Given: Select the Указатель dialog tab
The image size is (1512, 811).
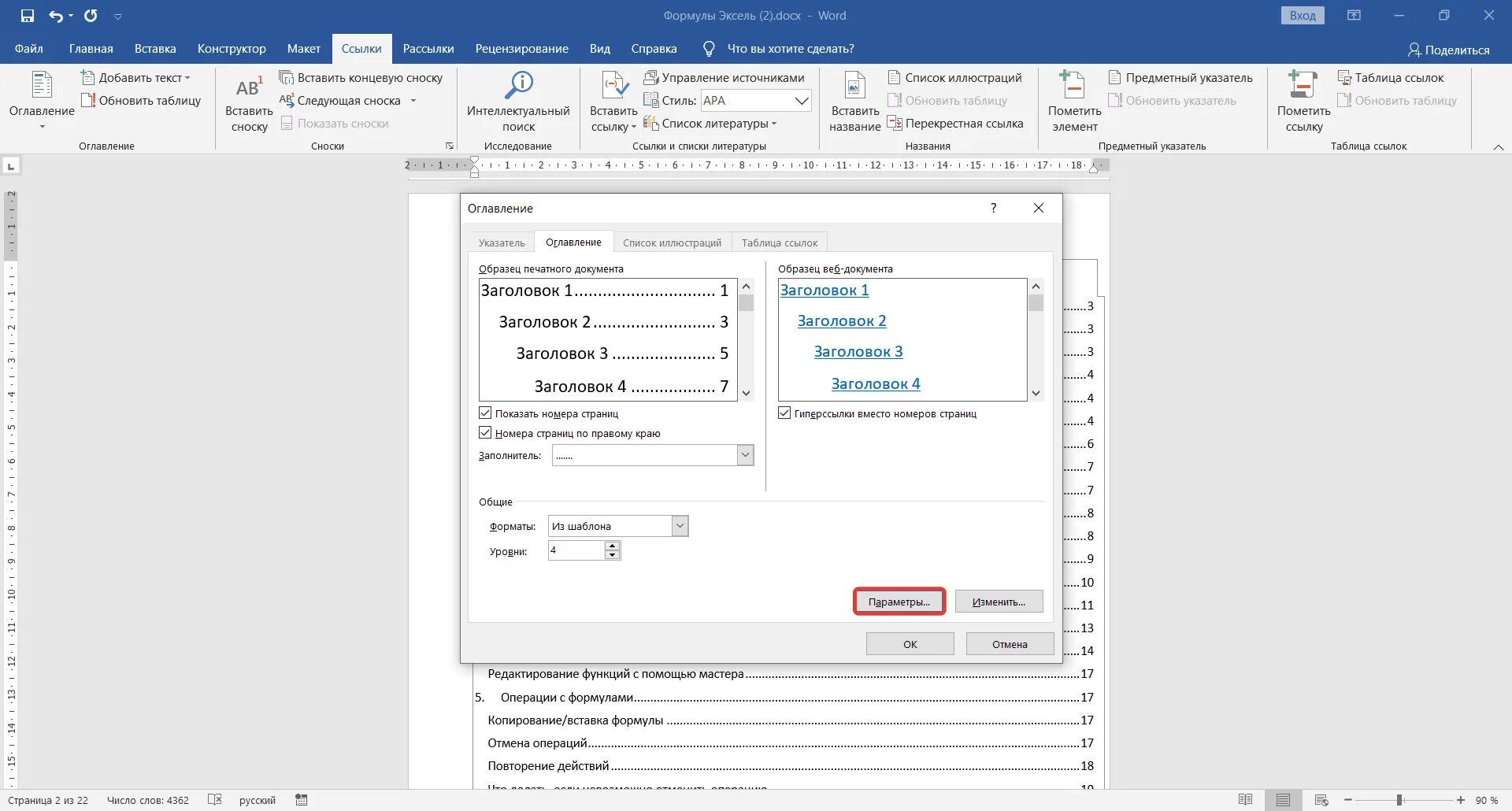Looking at the screenshot, I should (x=502, y=243).
